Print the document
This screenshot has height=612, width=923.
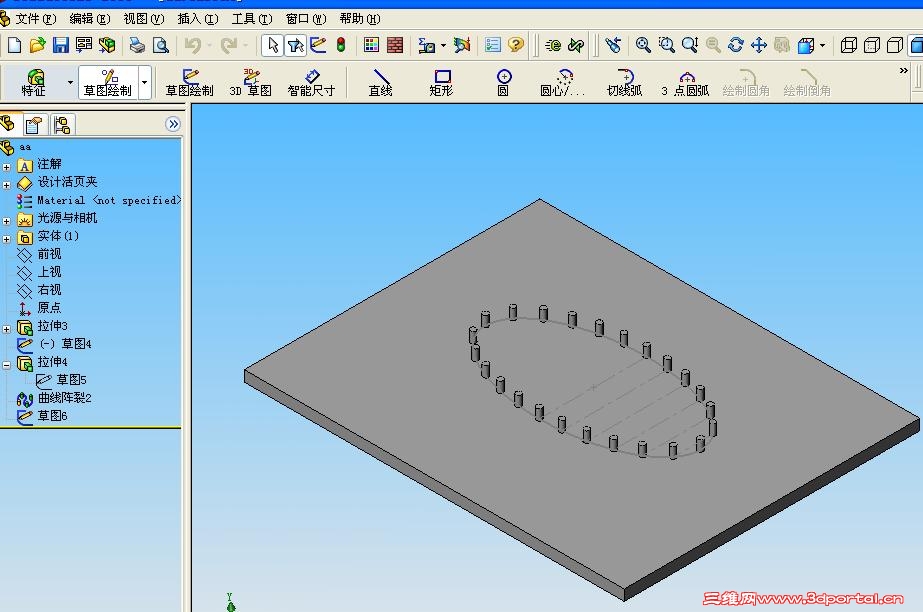coord(137,45)
